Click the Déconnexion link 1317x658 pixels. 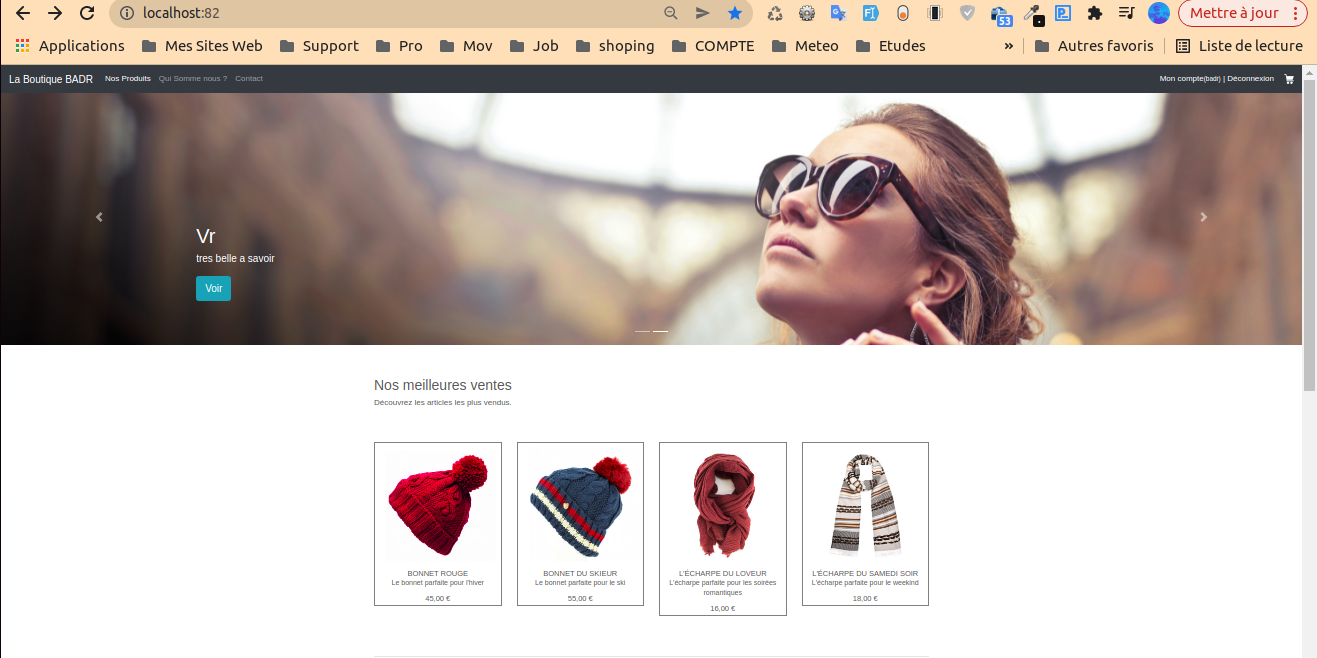1250,79
